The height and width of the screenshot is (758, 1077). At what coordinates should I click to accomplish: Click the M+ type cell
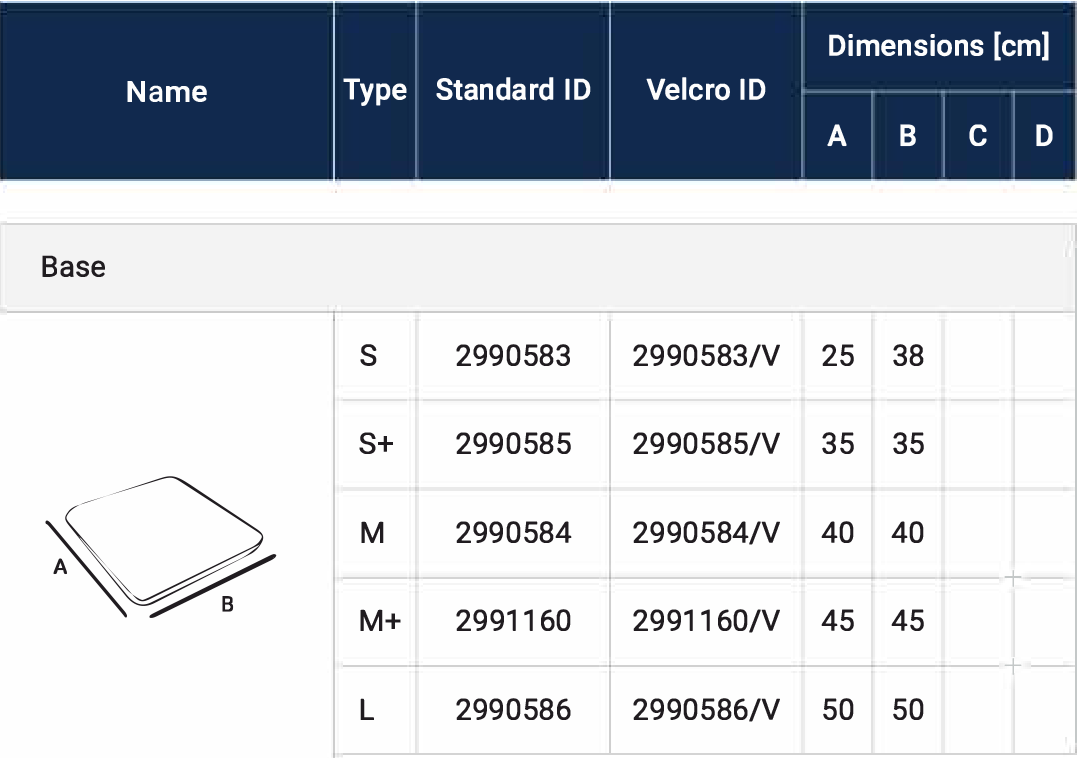[x=379, y=621]
